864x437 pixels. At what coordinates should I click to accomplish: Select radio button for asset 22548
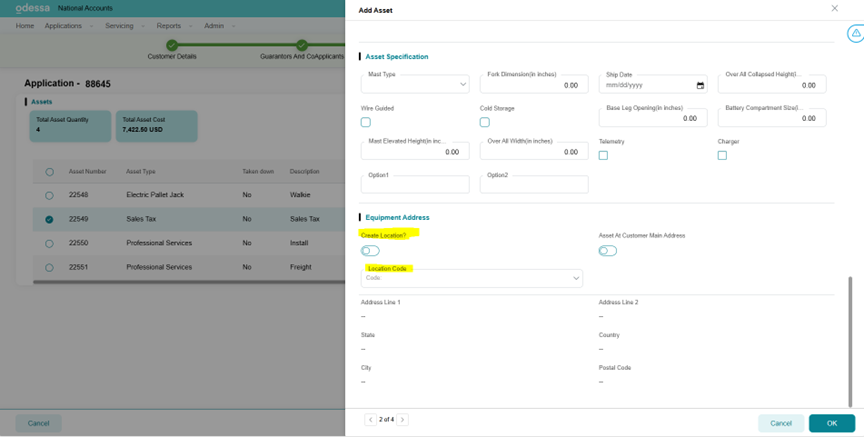click(49, 195)
